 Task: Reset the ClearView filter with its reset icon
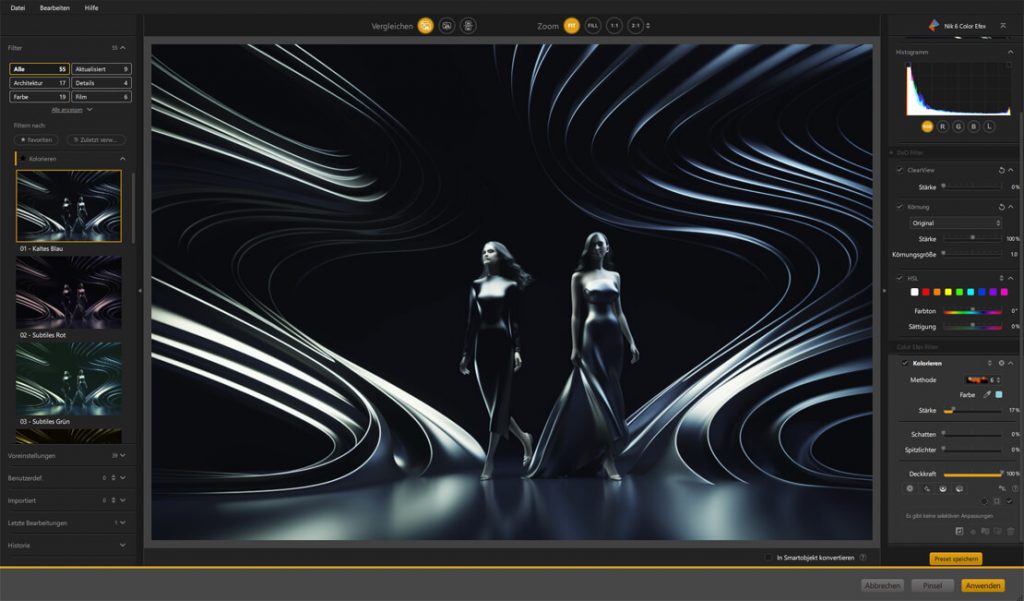point(1002,171)
